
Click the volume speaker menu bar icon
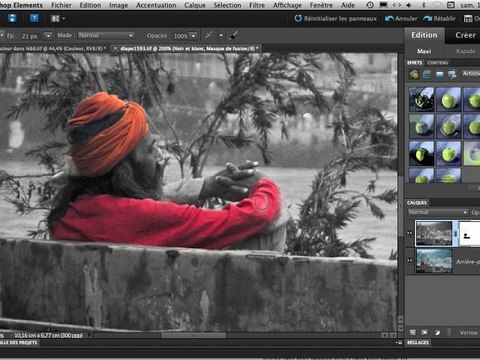tap(408, 5)
